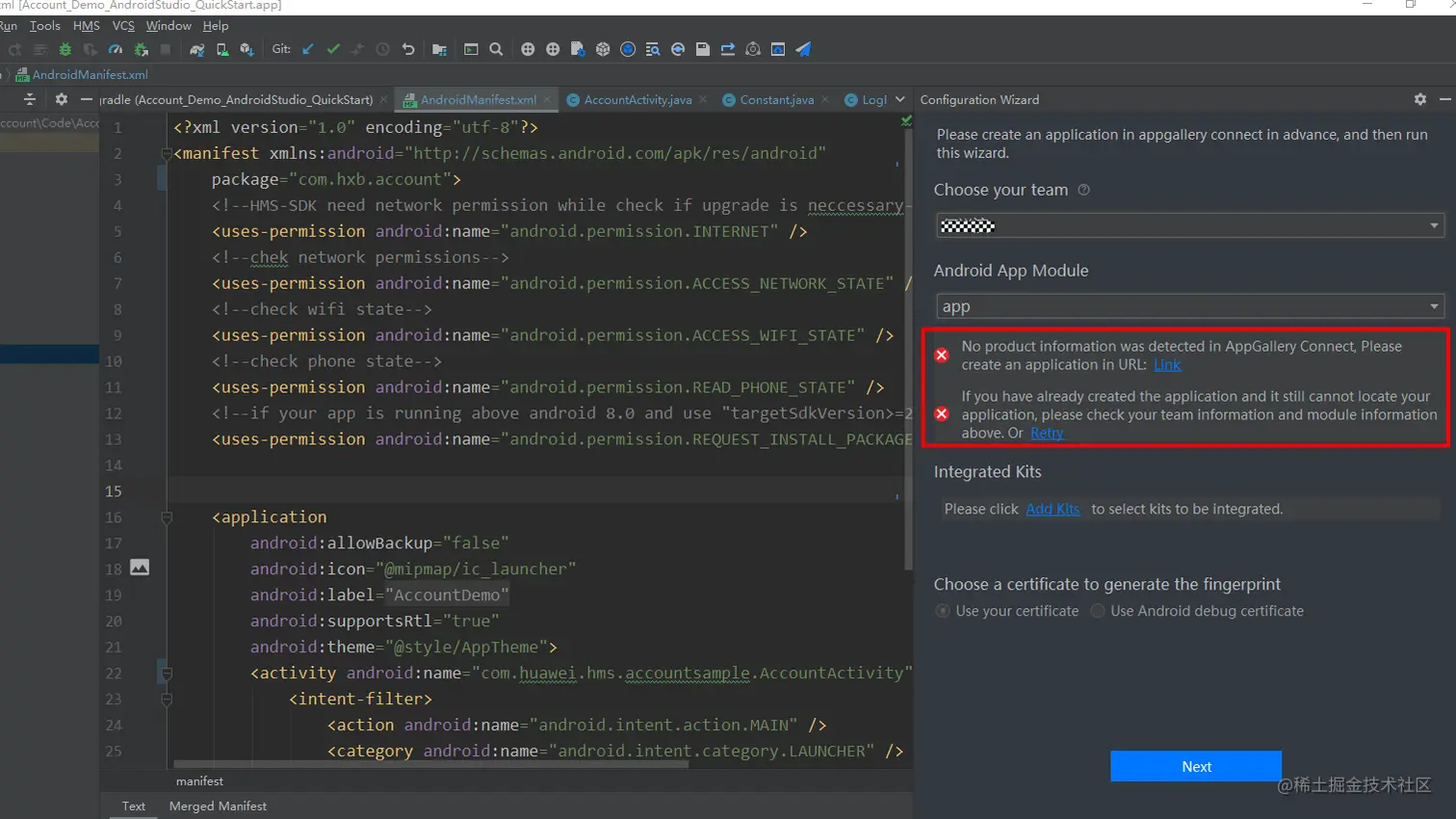Select Use Android debug certificate radio button

click(x=1097, y=611)
